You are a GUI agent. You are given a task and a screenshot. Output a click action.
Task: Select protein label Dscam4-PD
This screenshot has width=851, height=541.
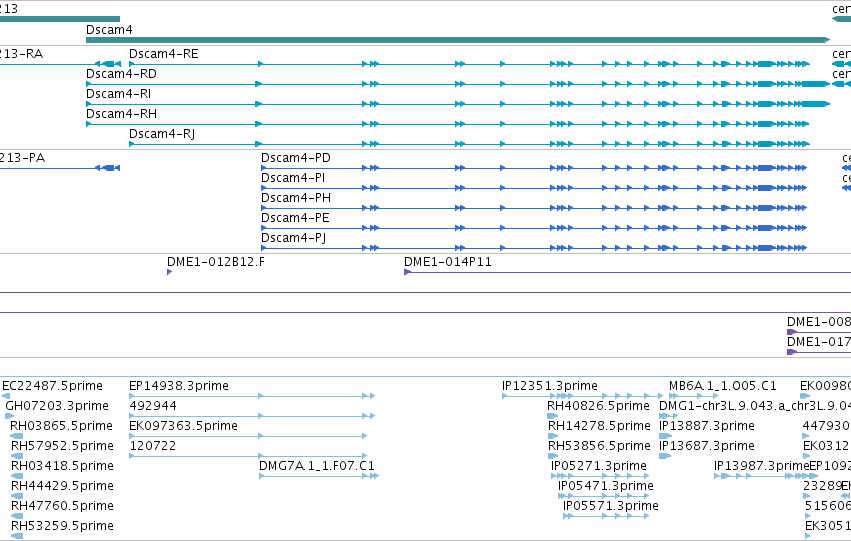tap(296, 158)
